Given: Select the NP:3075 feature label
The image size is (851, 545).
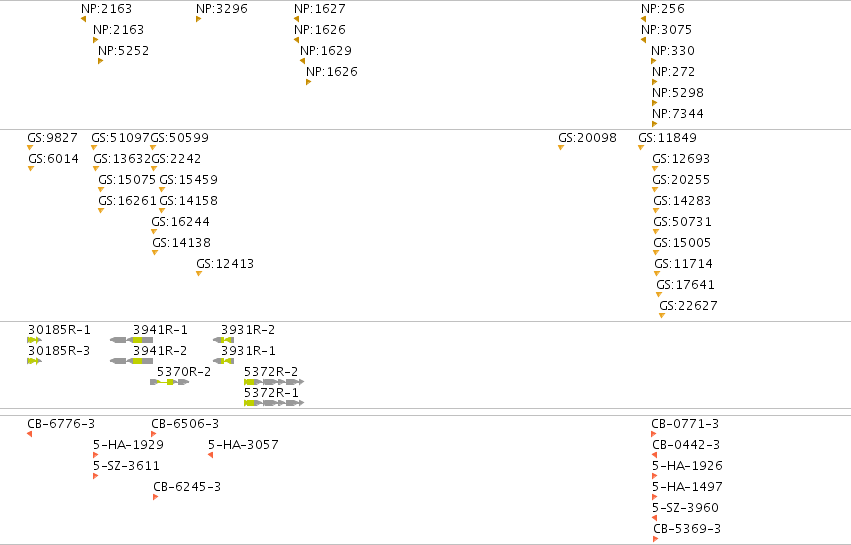Looking at the screenshot, I should click(666, 29).
